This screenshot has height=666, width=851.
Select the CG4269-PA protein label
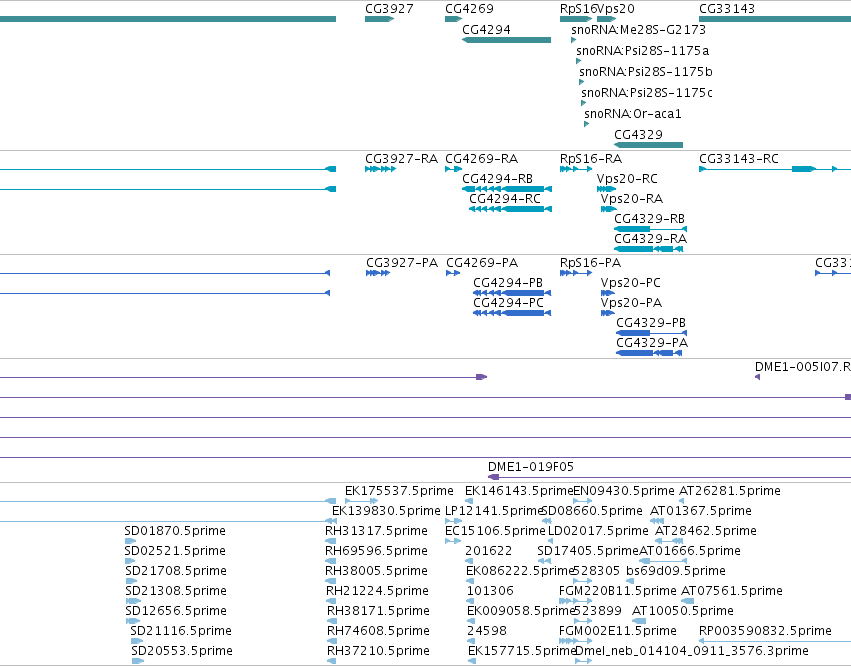[482, 263]
